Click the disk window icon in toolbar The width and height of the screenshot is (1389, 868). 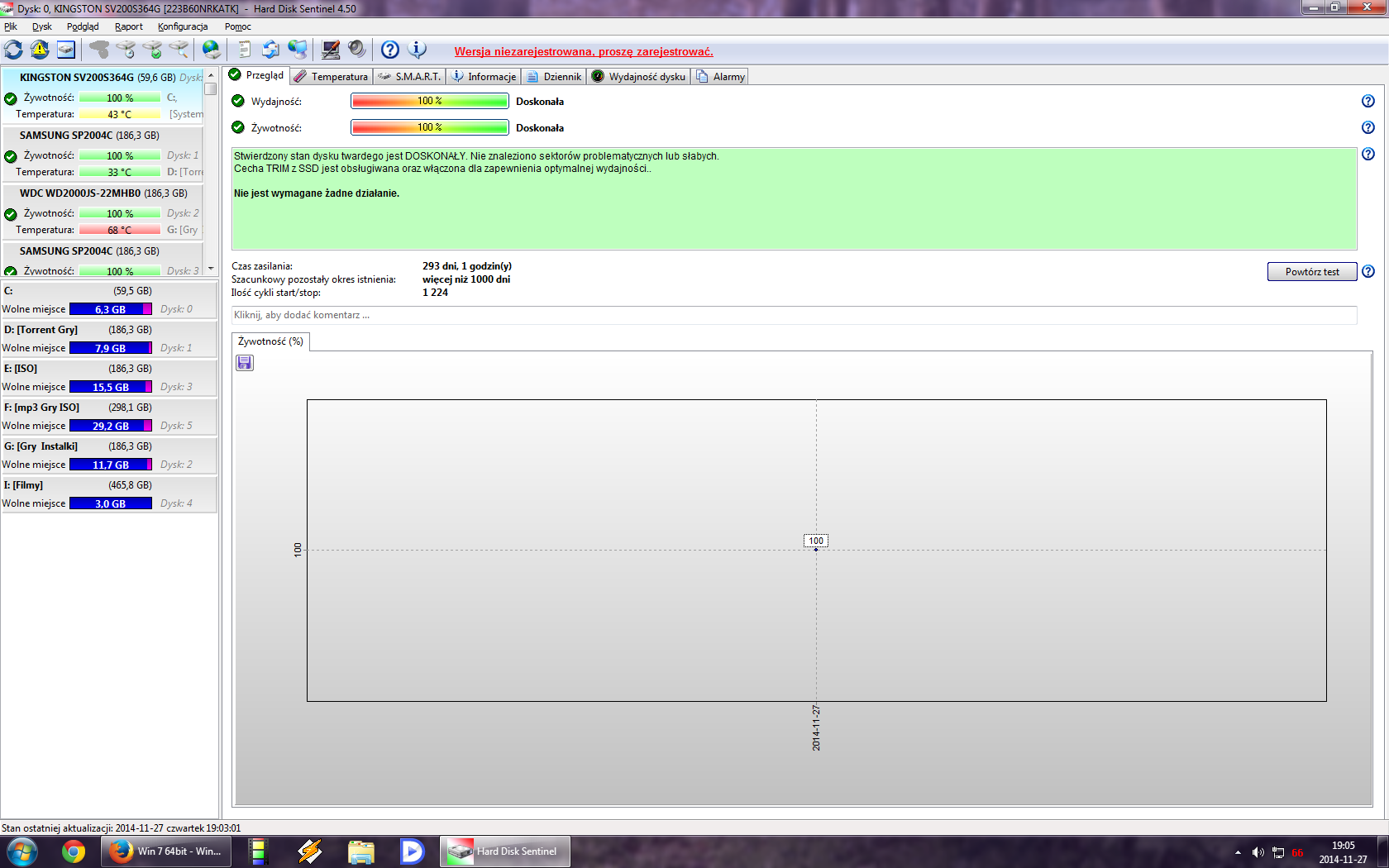pyautogui.click(x=66, y=50)
